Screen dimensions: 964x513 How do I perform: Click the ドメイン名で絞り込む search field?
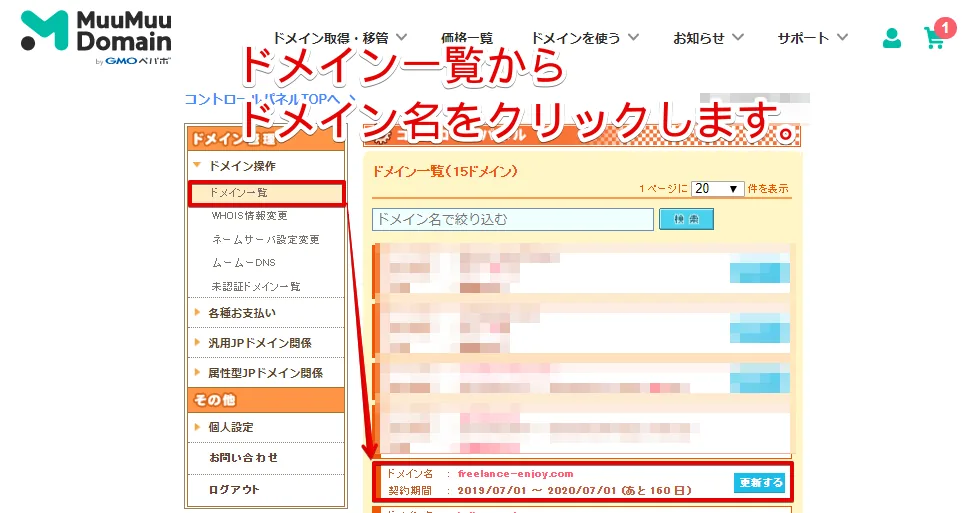[513, 220]
